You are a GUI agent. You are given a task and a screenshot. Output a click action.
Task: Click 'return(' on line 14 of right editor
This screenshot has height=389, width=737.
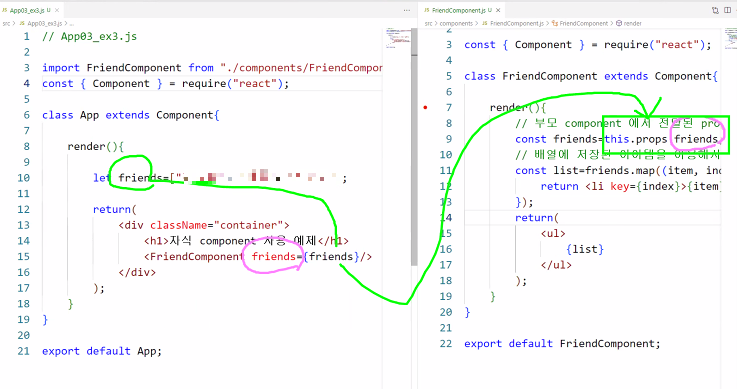click(x=537, y=218)
